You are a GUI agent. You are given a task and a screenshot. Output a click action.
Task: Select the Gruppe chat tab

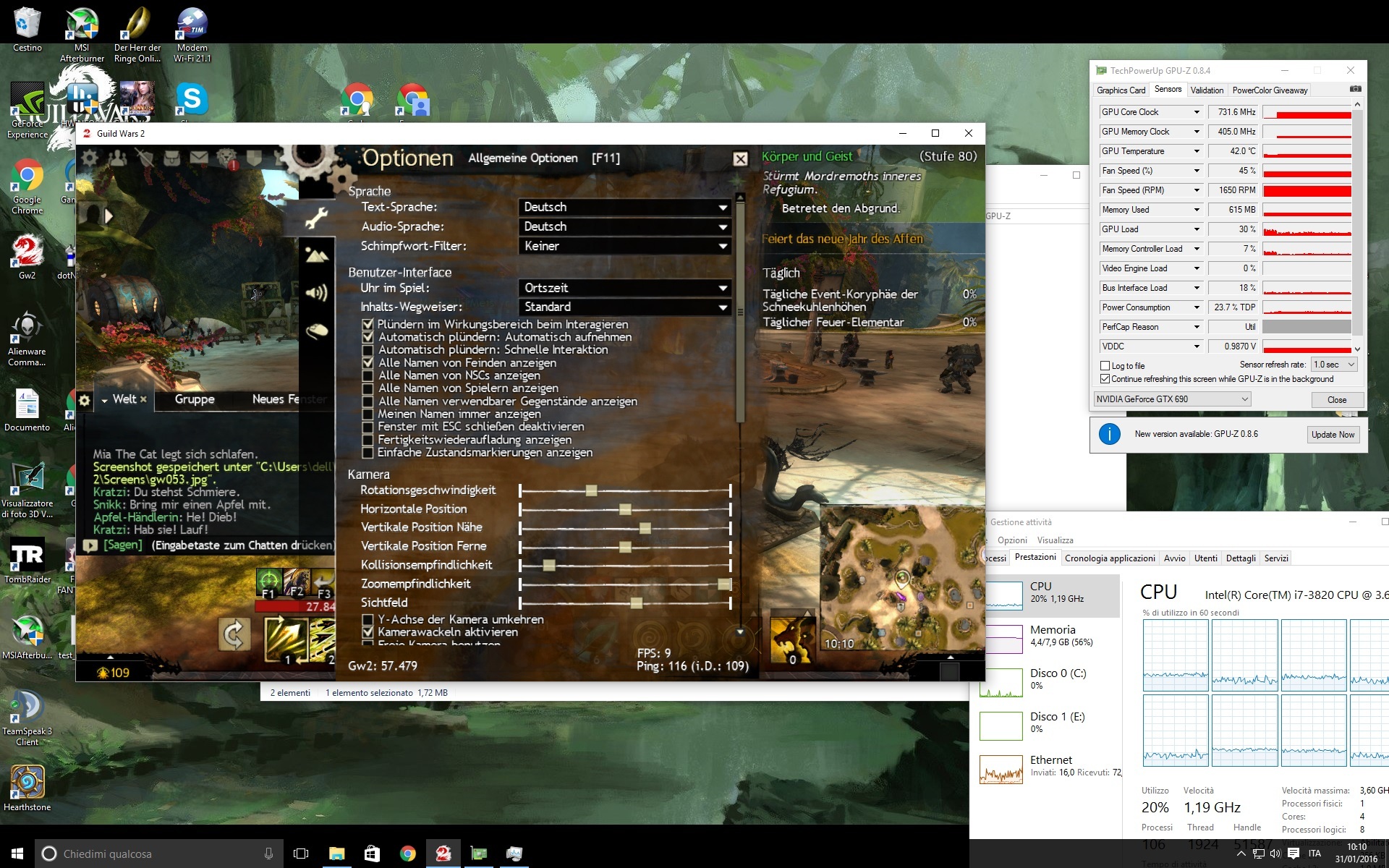[x=195, y=399]
